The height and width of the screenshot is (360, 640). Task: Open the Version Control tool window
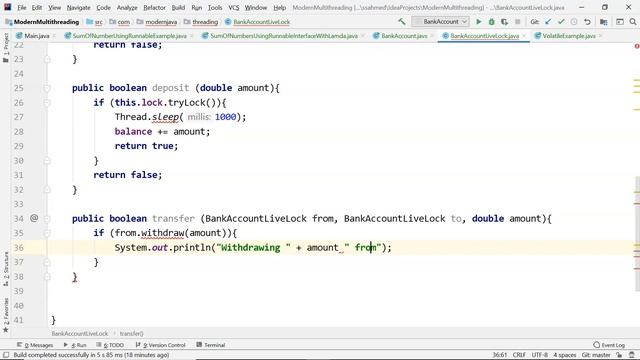click(160, 345)
